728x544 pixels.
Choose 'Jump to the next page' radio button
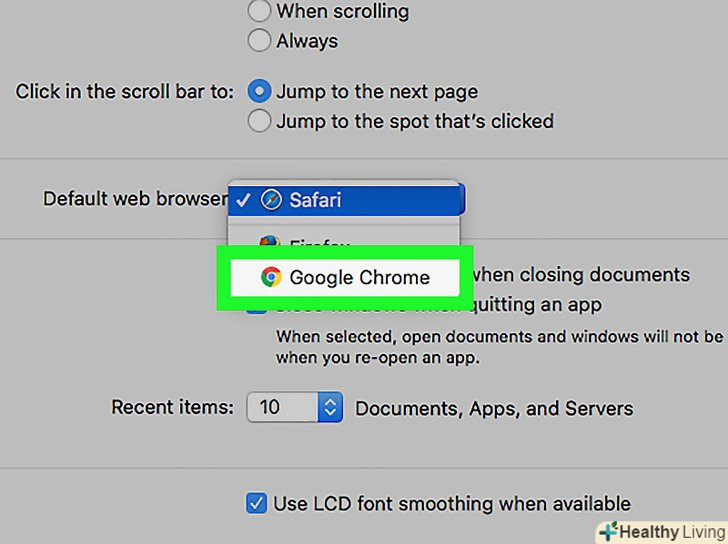259,91
